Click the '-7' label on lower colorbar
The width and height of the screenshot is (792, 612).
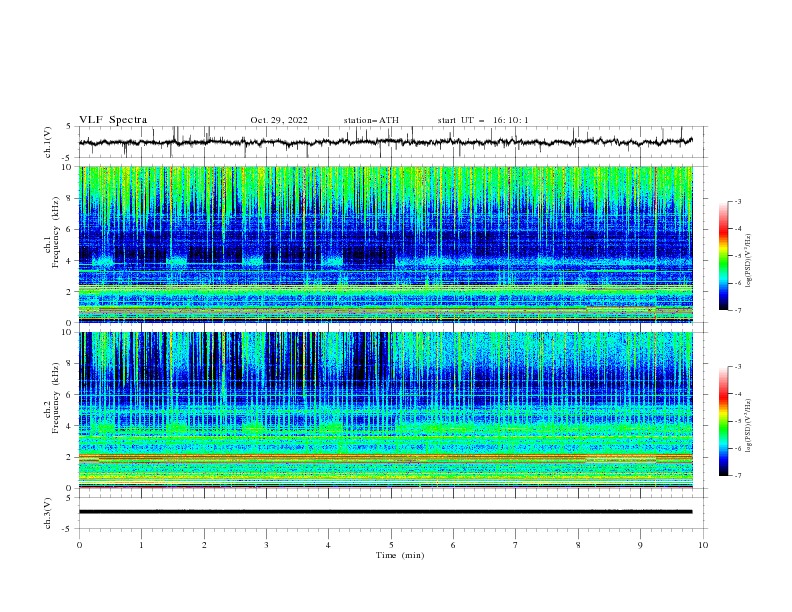[737, 475]
